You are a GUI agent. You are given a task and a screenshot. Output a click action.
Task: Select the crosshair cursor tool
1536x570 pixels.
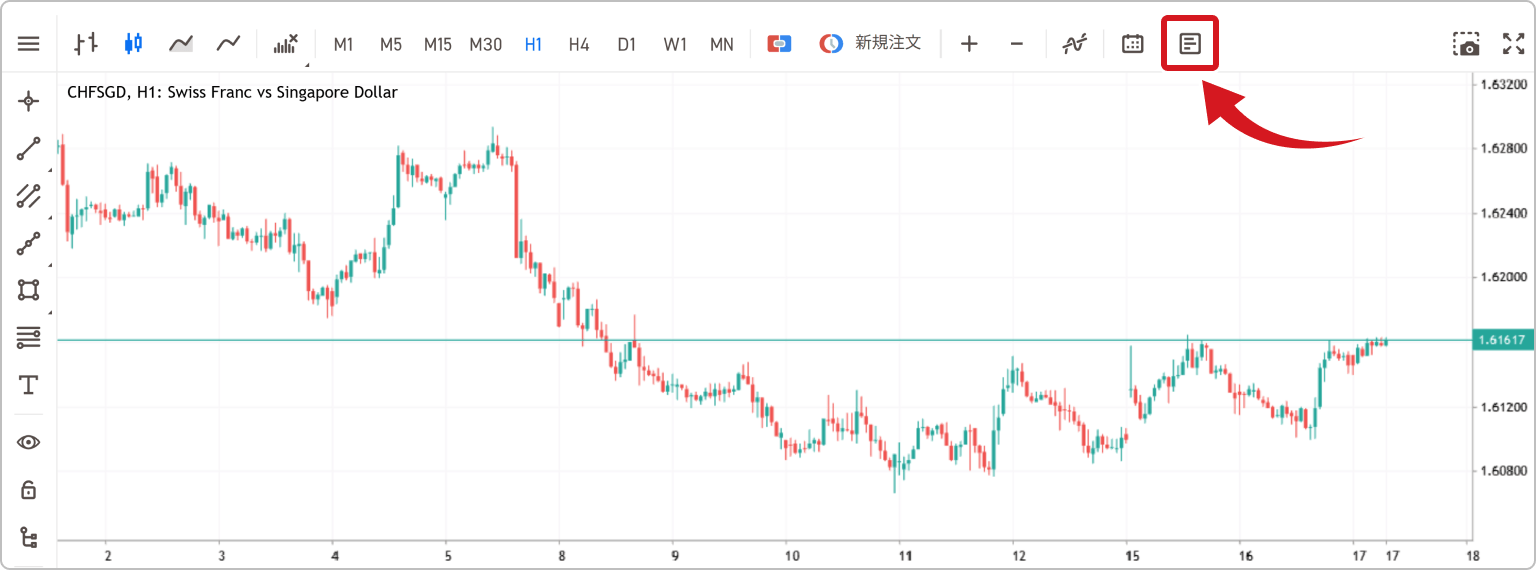coord(29,101)
